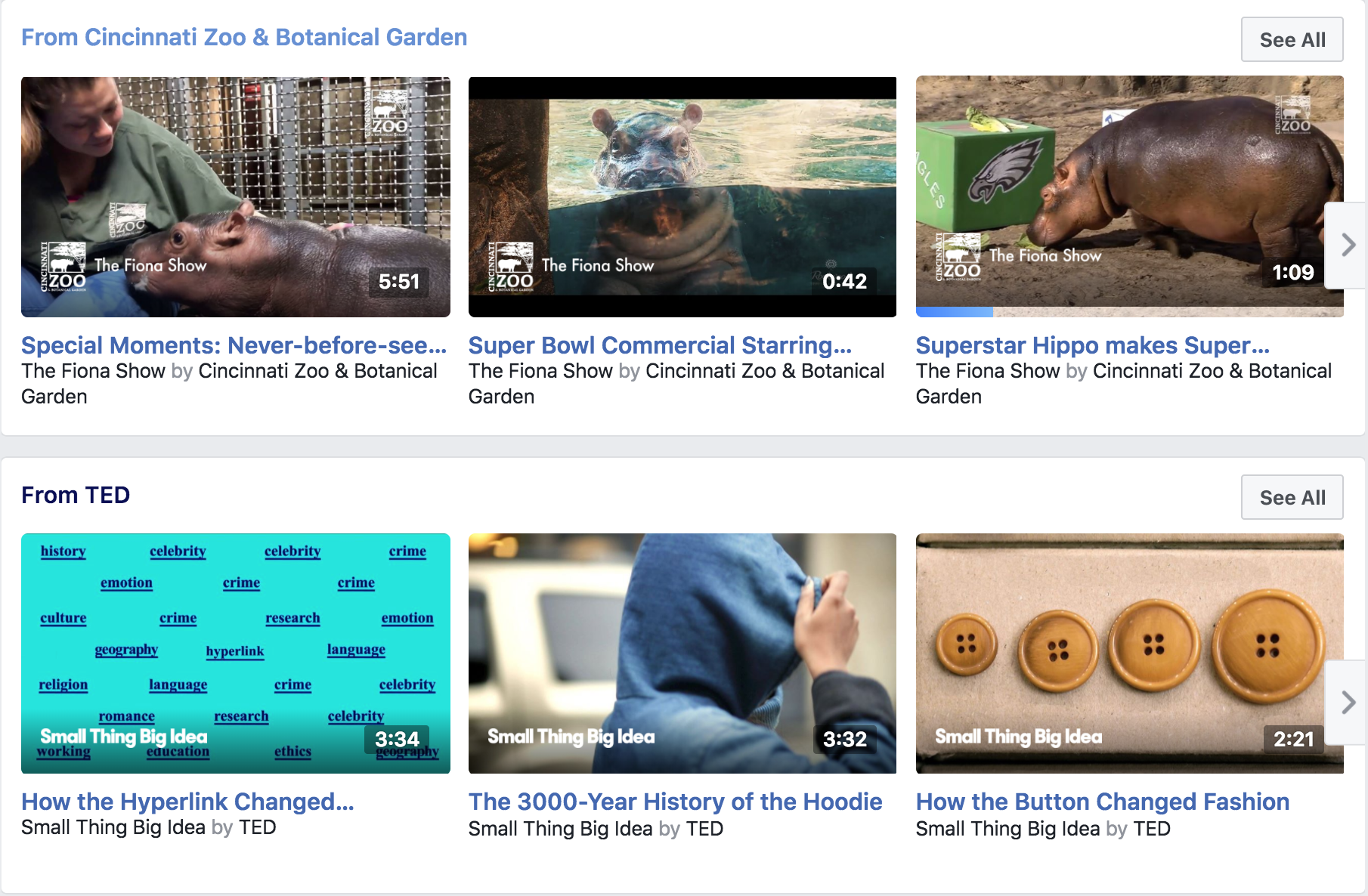The height and width of the screenshot is (896, 1368).
Task: Click Cincinnati Zoo logo on Super Bowl thumbnail
Action: [511, 267]
